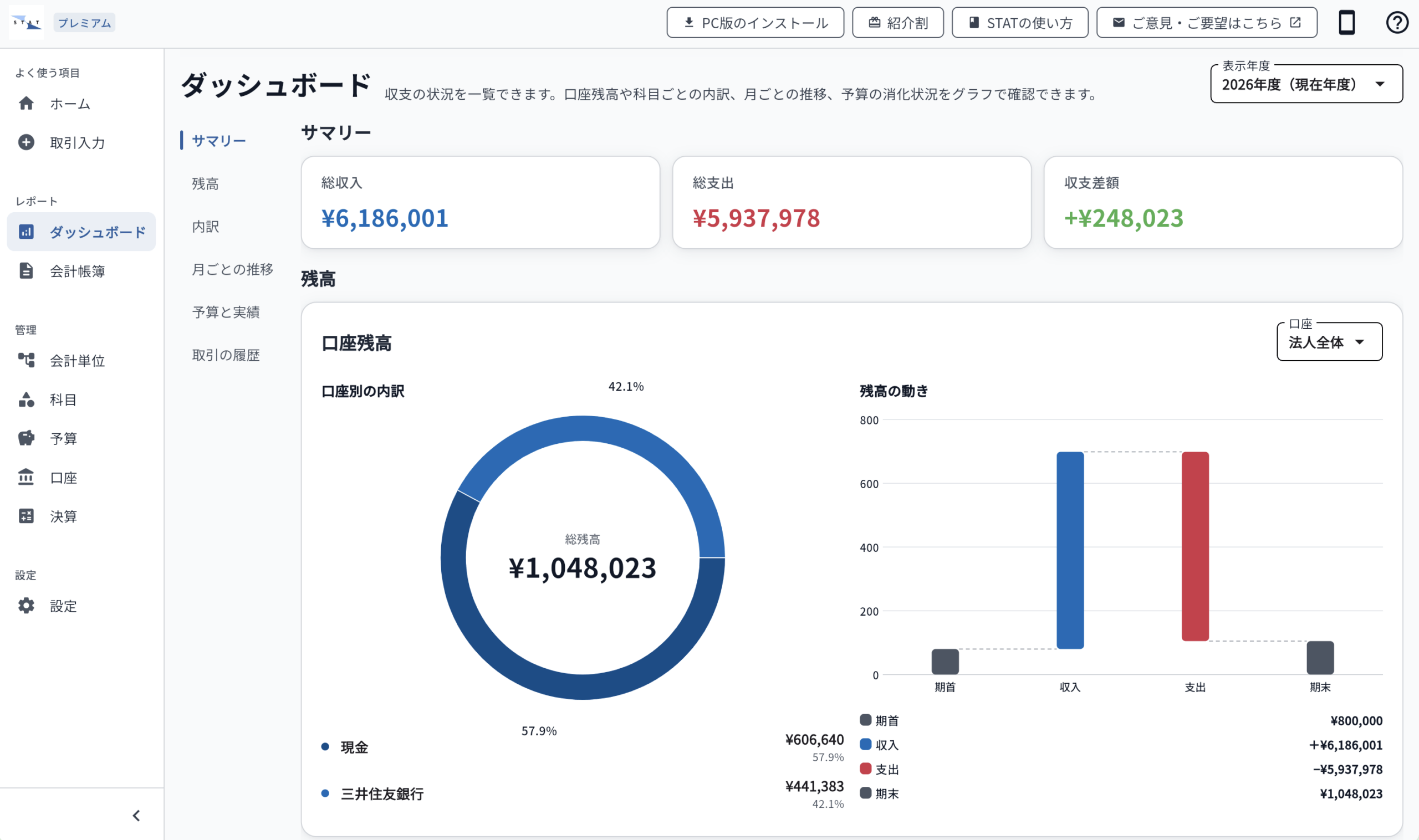Image resolution: width=1419 pixels, height=840 pixels.
Task: Open the 表示年度 fiscal year dropdown
Action: pyautogui.click(x=1306, y=84)
